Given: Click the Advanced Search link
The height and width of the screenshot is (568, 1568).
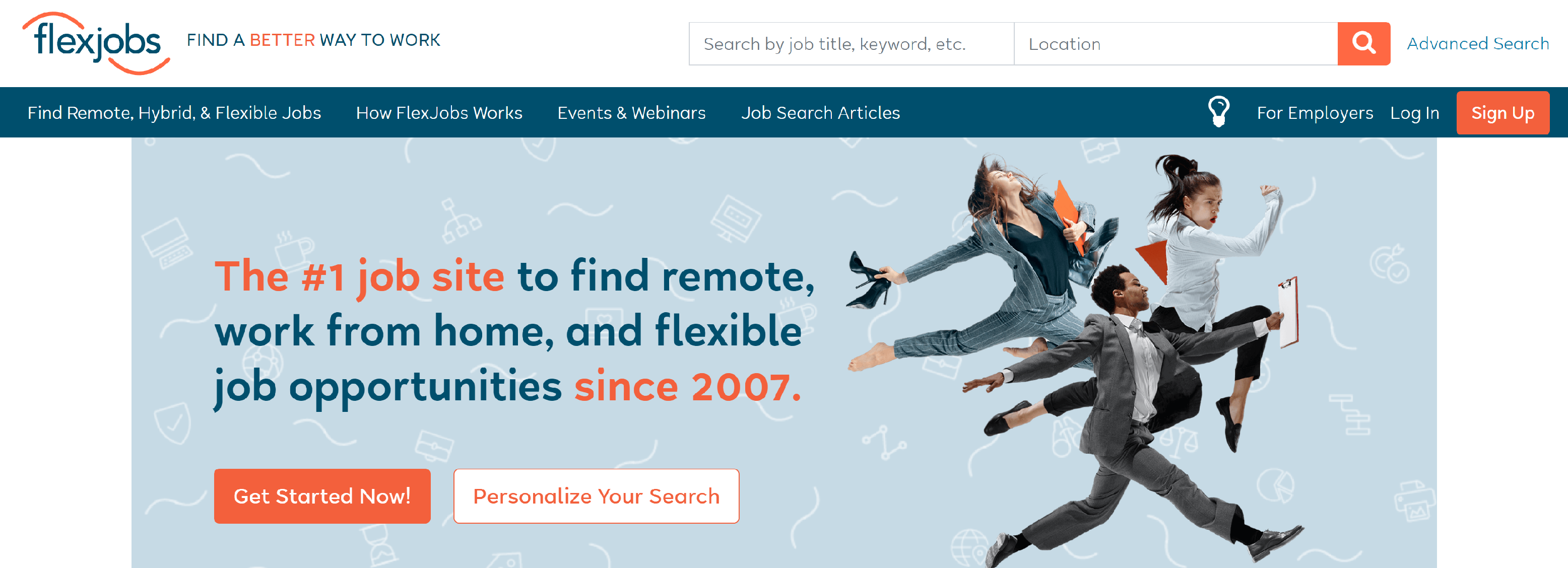Looking at the screenshot, I should pyautogui.click(x=1477, y=44).
